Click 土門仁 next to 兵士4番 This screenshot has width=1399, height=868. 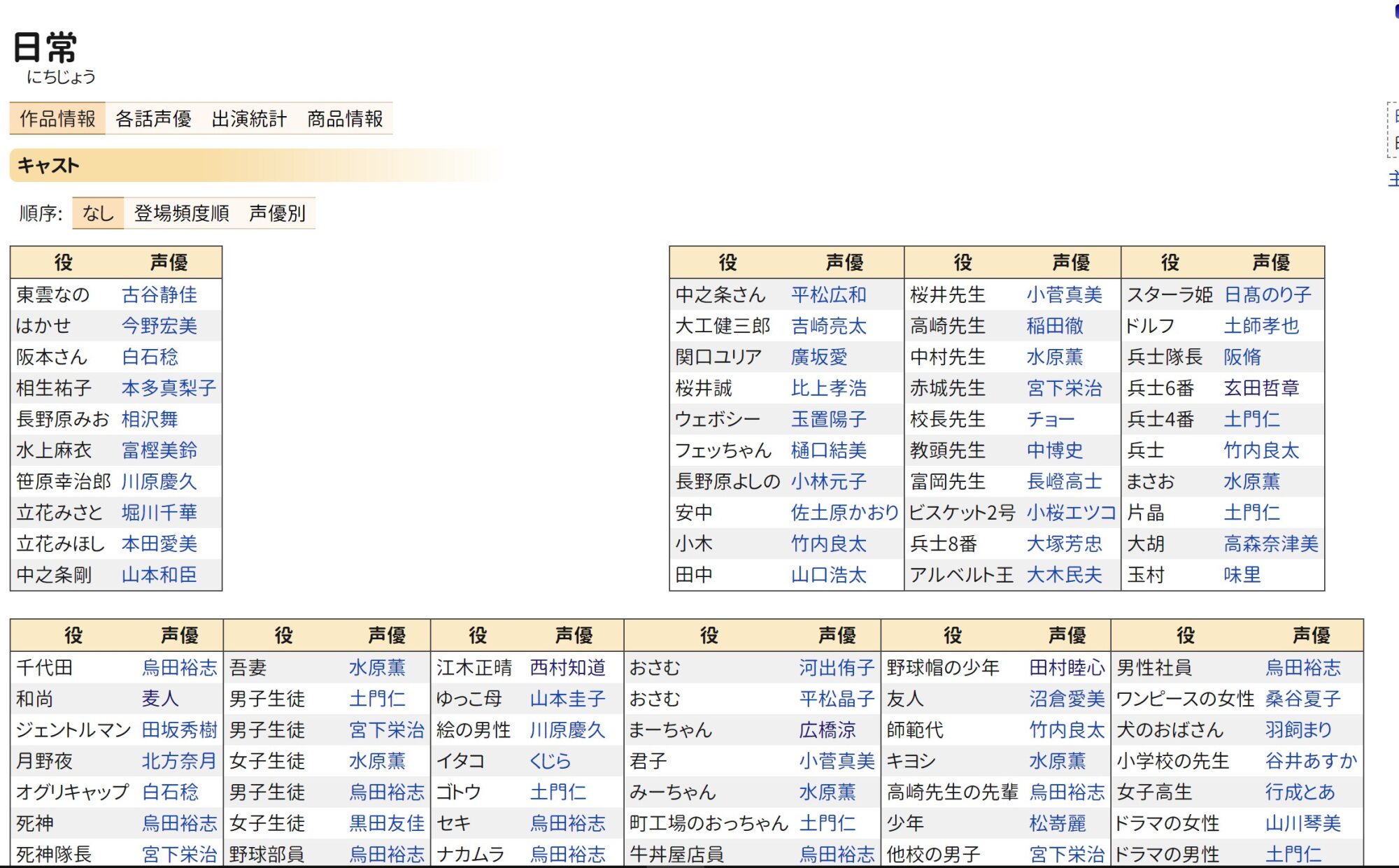[1252, 419]
